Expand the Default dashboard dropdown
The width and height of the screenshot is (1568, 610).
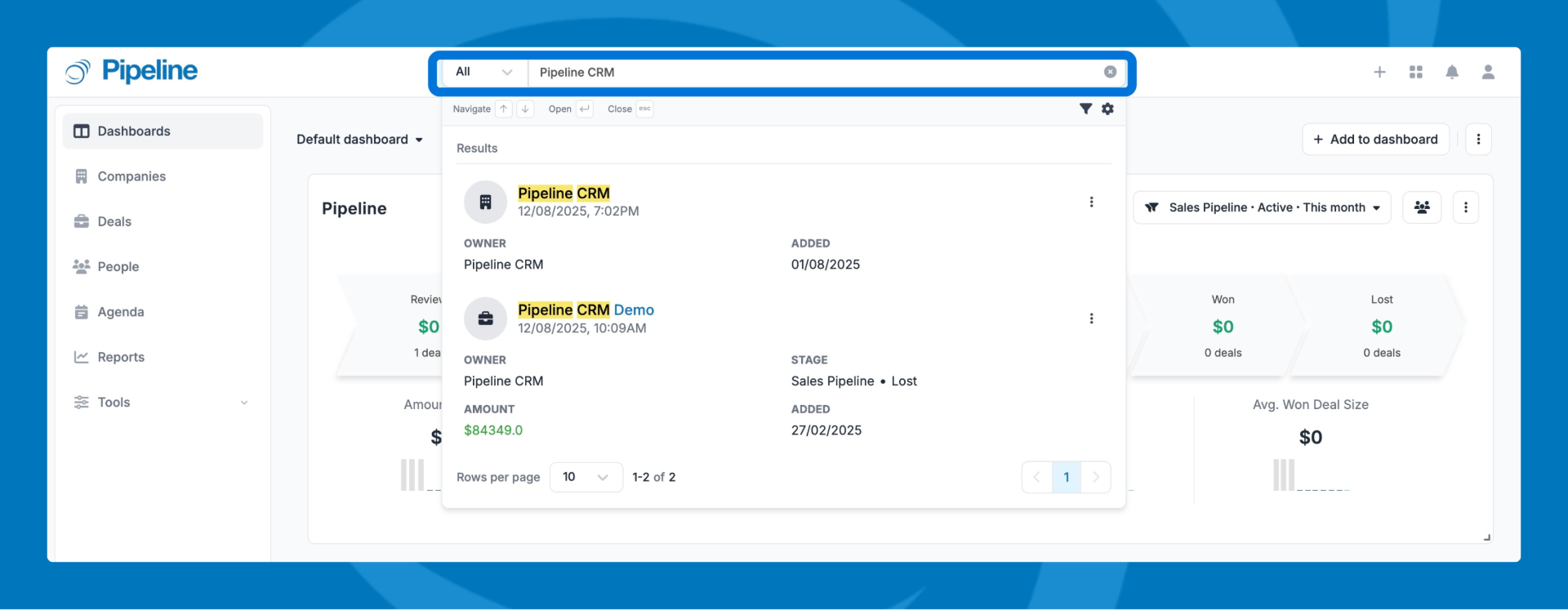[360, 140]
